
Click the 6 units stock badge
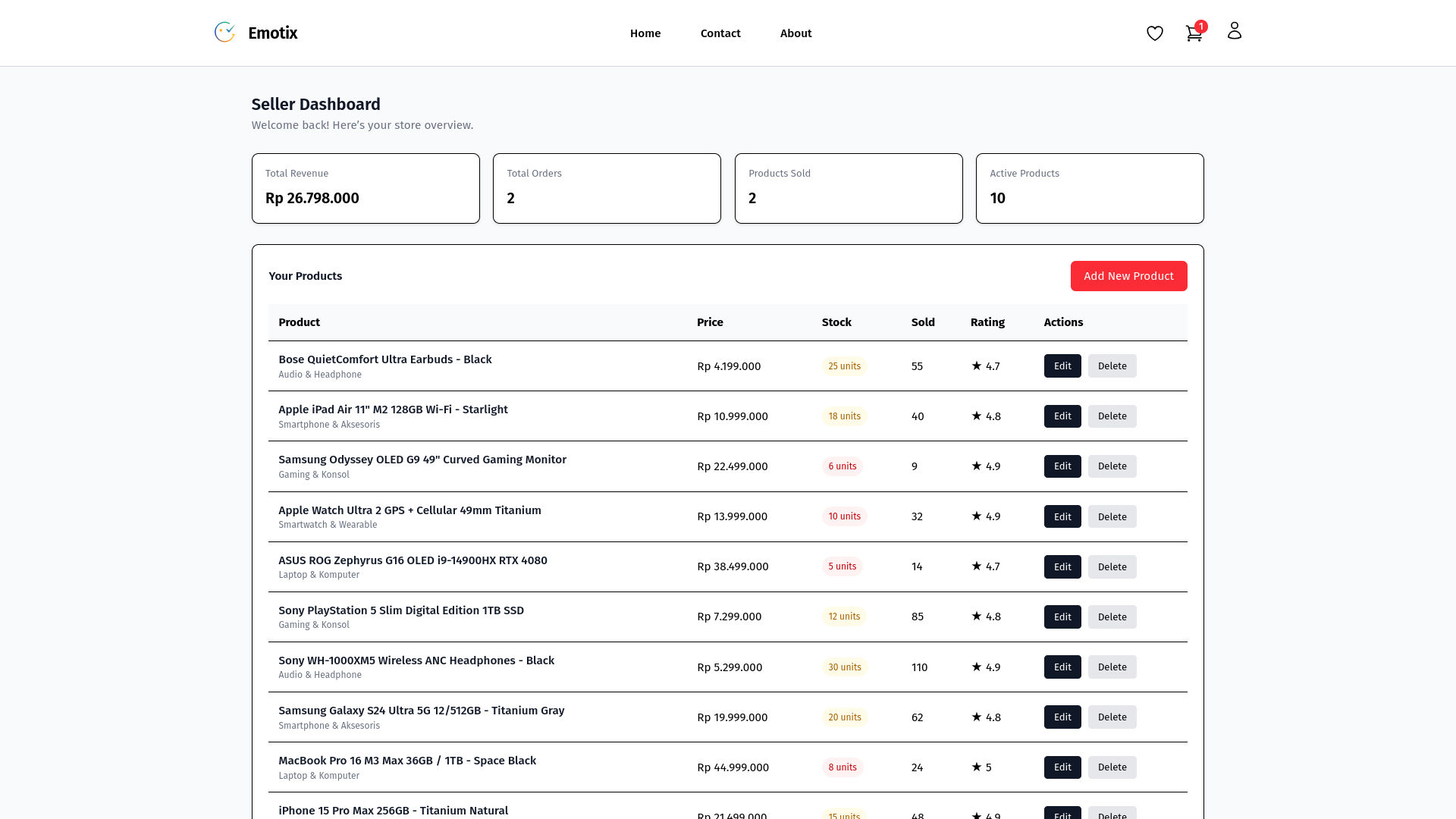pyautogui.click(x=843, y=466)
